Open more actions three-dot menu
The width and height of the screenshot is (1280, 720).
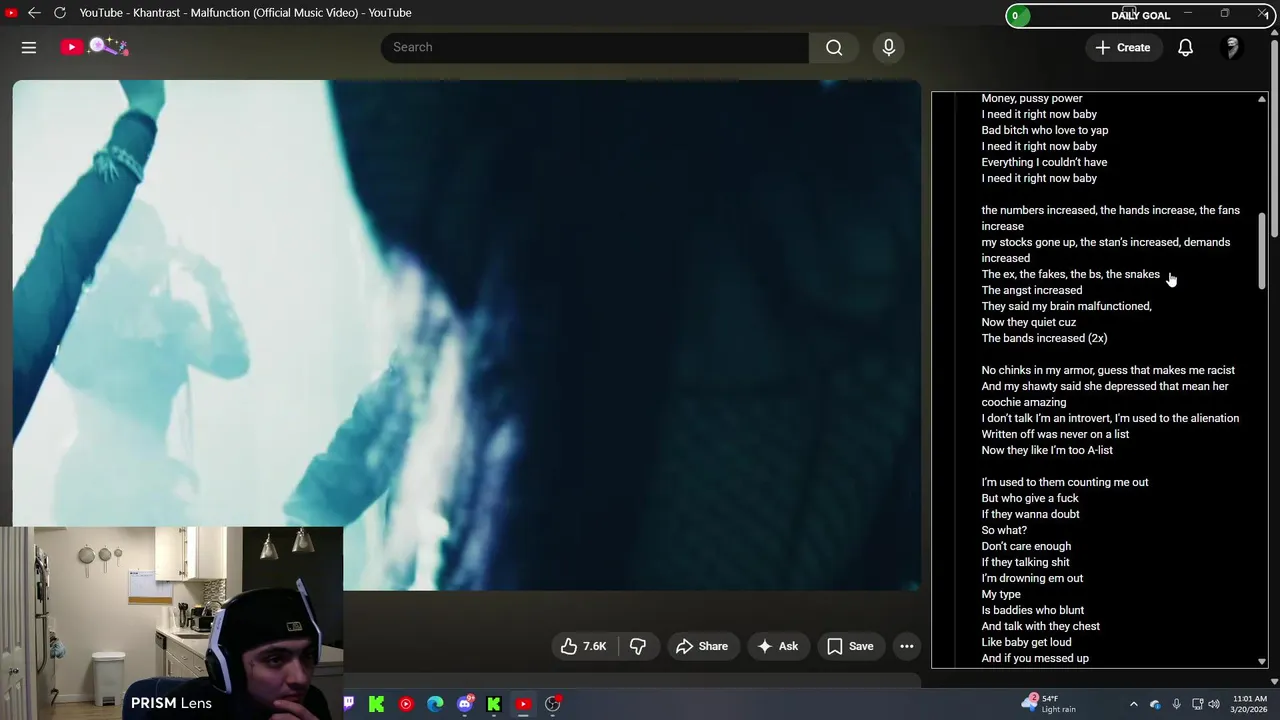pos(906,646)
